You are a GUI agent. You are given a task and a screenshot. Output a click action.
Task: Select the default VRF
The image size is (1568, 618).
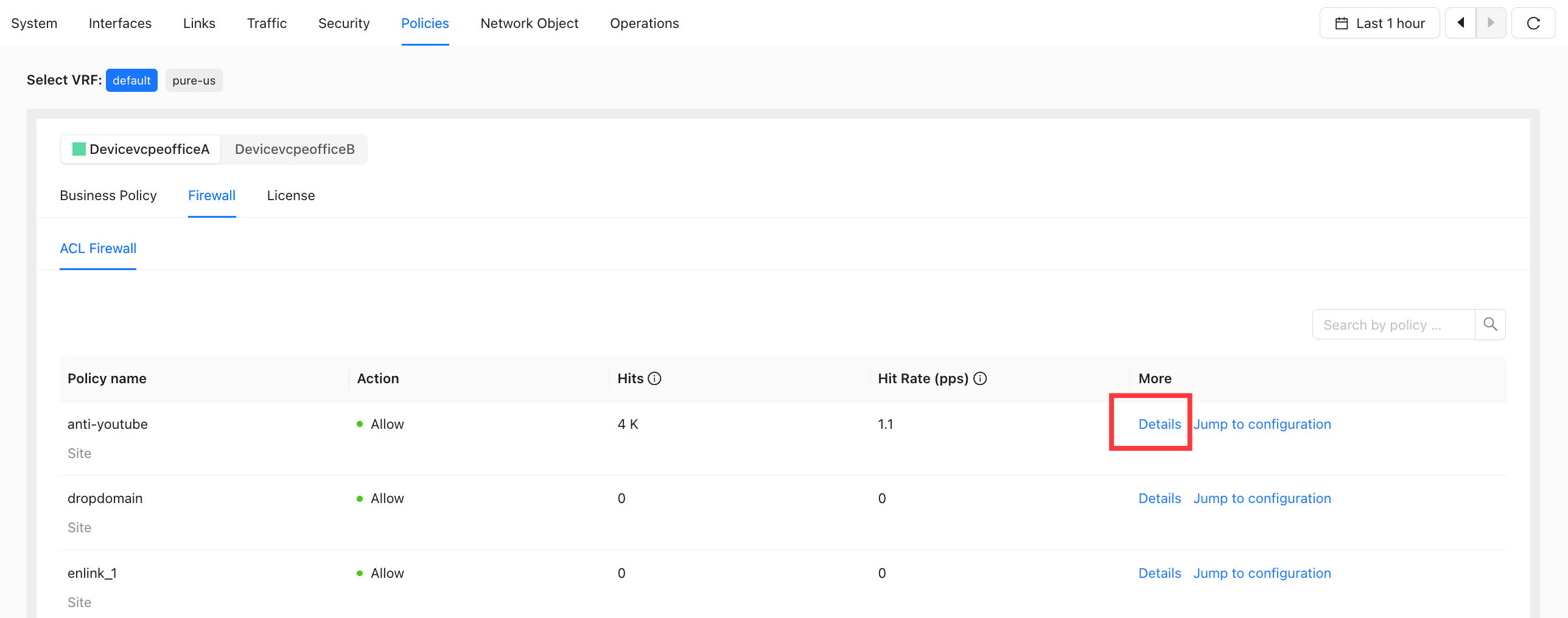point(131,80)
